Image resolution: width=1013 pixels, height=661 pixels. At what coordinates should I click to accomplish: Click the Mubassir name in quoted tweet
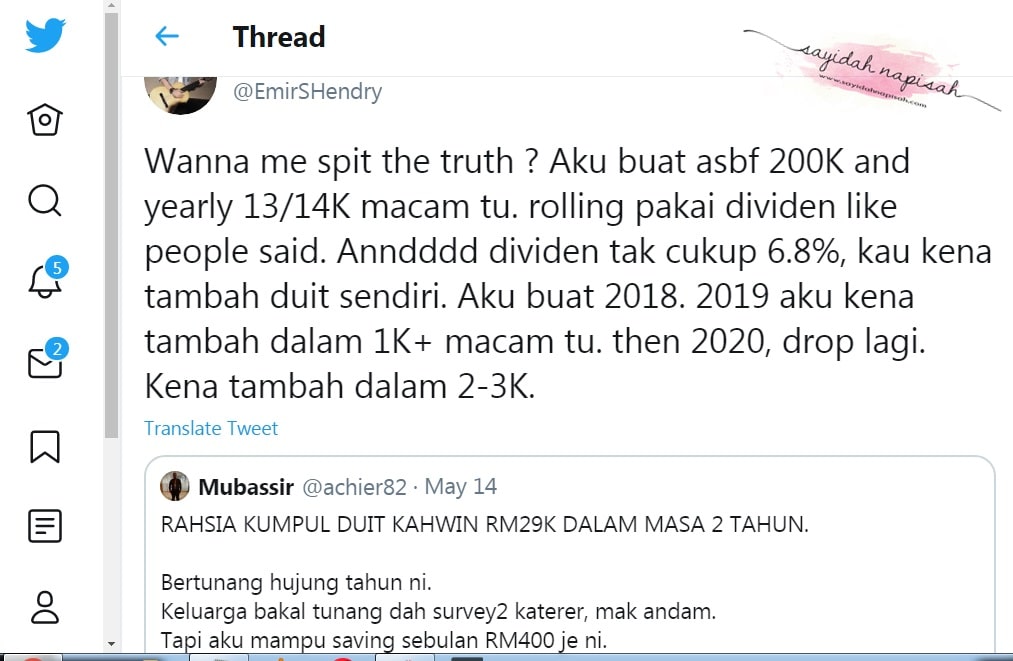pyautogui.click(x=246, y=487)
